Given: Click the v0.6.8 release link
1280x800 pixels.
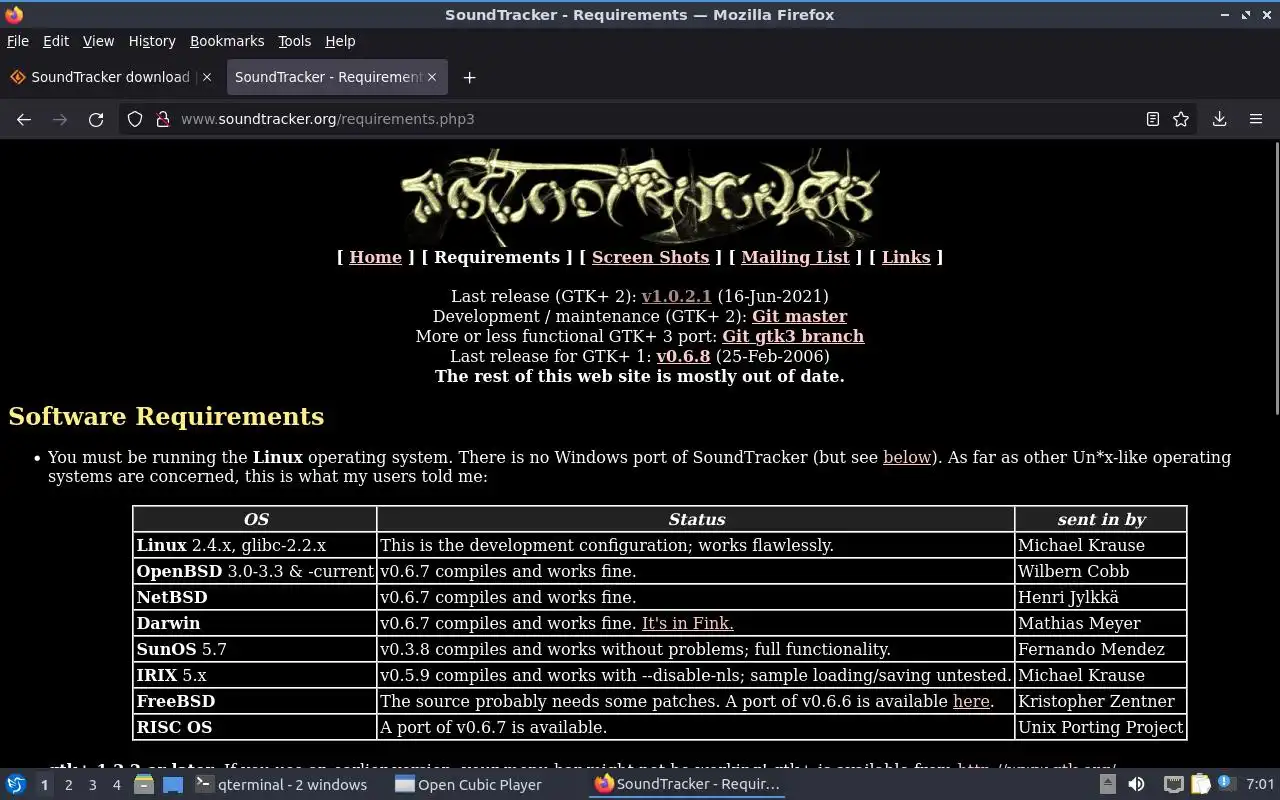Looking at the screenshot, I should tap(683, 356).
